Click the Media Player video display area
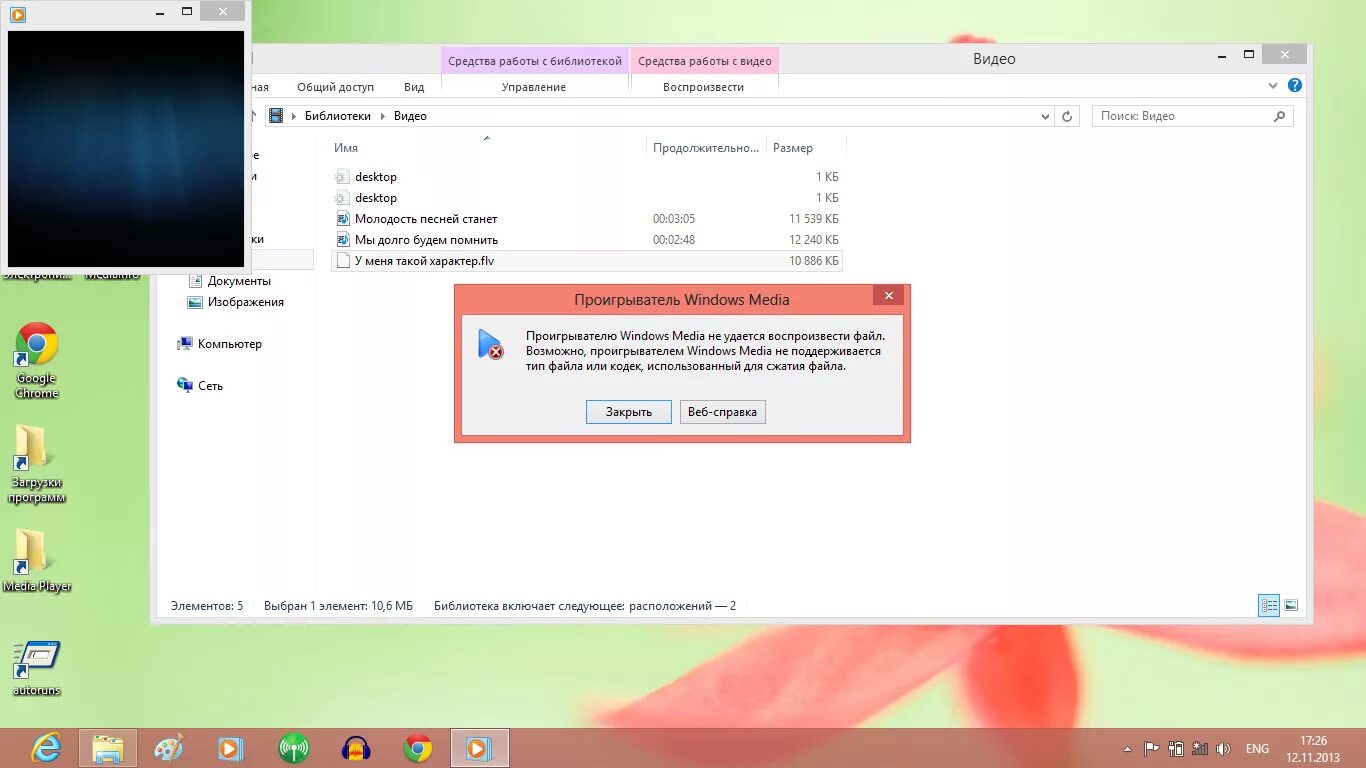This screenshot has width=1366, height=768. [126, 148]
